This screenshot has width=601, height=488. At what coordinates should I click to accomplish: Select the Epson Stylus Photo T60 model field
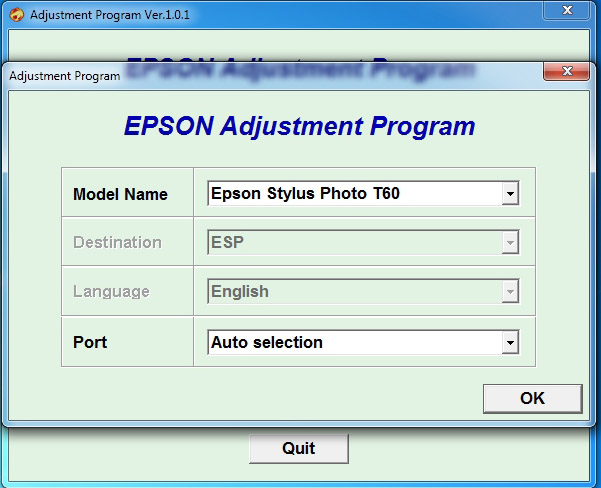[363, 194]
